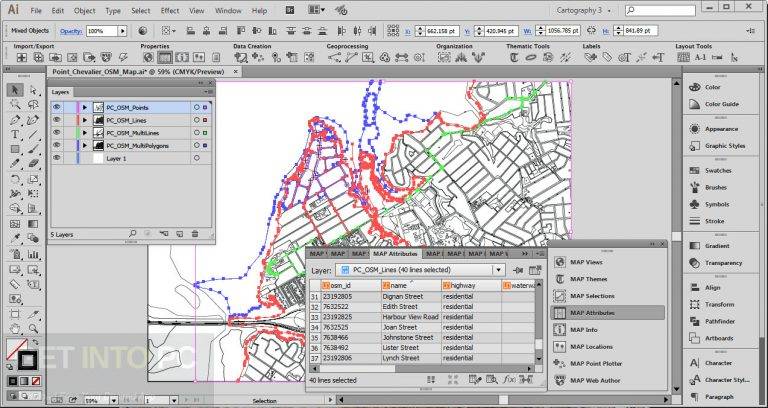Image resolution: width=768 pixels, height=408 pixels.
Task: Open the Opacity dropdown arrow
Action: coord(122,31)
